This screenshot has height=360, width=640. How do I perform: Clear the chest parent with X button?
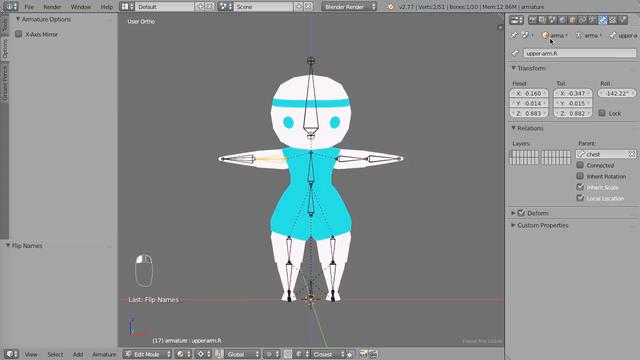(632, 154)
